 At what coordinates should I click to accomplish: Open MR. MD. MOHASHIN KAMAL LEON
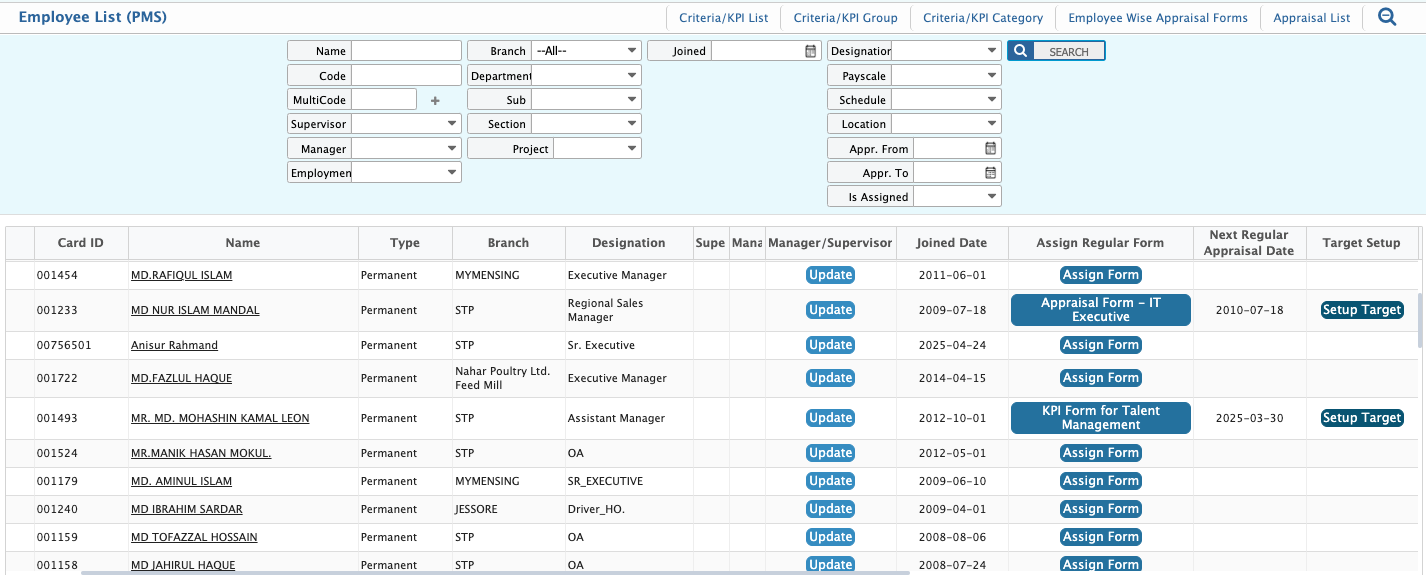pyautogui.click(x=220, y=418)
